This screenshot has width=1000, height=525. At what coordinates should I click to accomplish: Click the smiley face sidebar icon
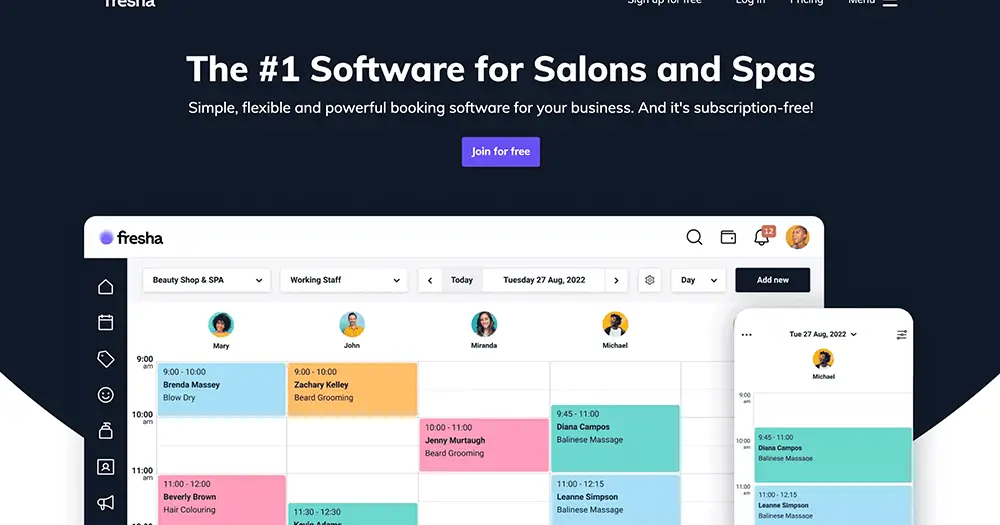click(106, 395)
